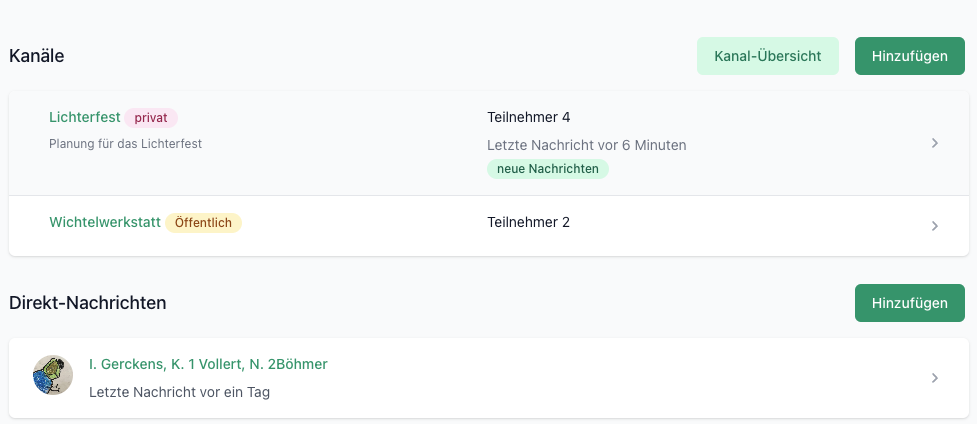Screen dimensions: 977x424
Task: Select Teilnehmer 2 text in Wichtelwerkstatt row
Action: [x=528, y=222]
